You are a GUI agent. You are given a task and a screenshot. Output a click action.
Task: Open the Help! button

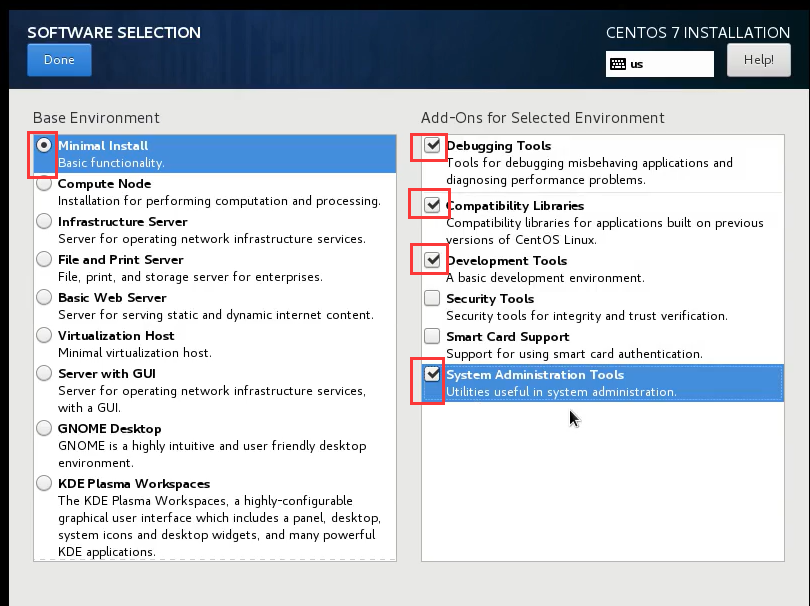[758, 60]
